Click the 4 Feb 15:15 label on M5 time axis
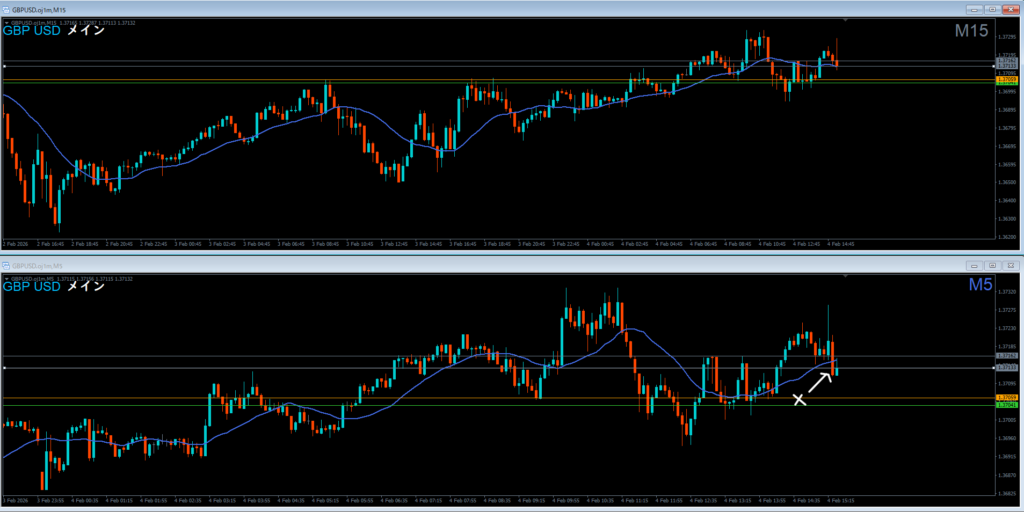 841,500
